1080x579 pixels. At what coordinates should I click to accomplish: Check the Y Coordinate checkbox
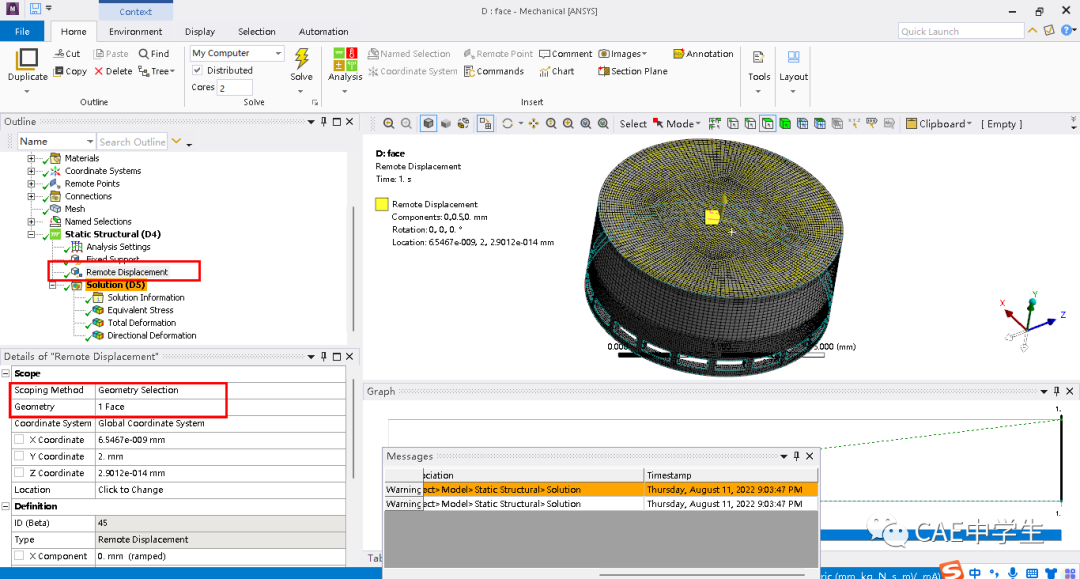click(19, 456)
